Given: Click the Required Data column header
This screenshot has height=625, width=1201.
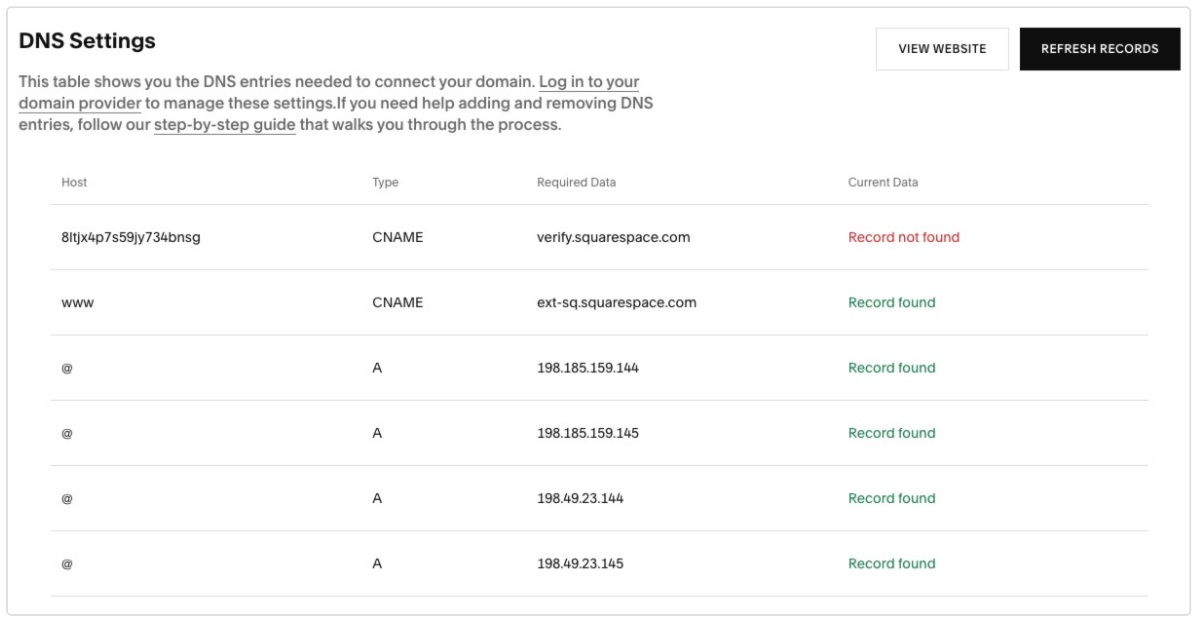Looking at the screenshot, I should point(576,183).
